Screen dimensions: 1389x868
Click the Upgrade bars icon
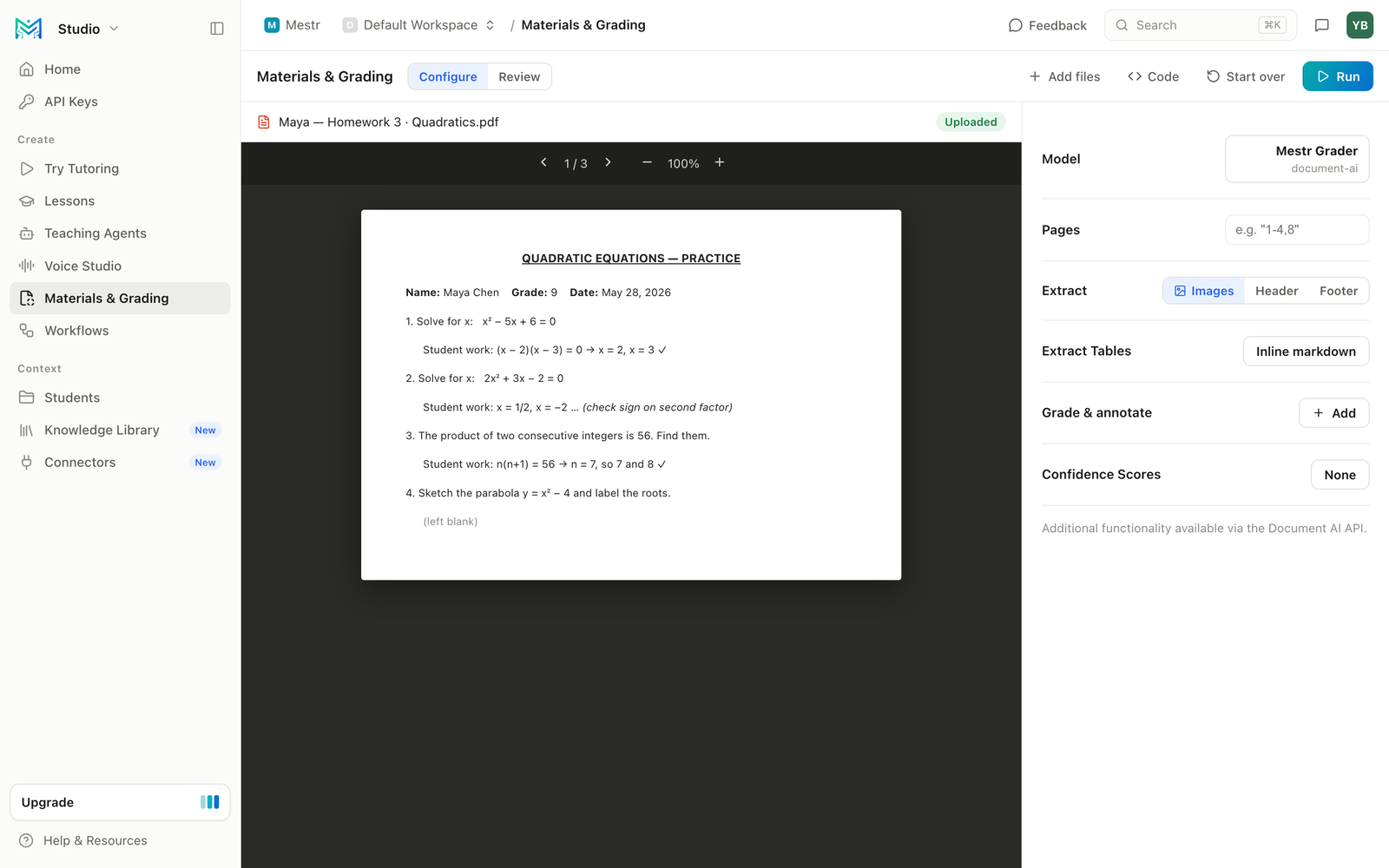[210, 802]
